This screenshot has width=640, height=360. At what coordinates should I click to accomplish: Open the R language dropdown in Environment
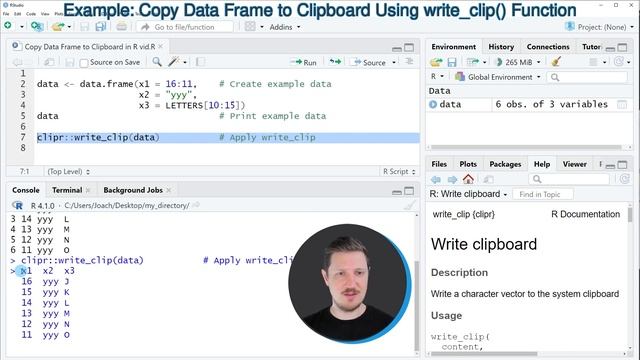437,77
